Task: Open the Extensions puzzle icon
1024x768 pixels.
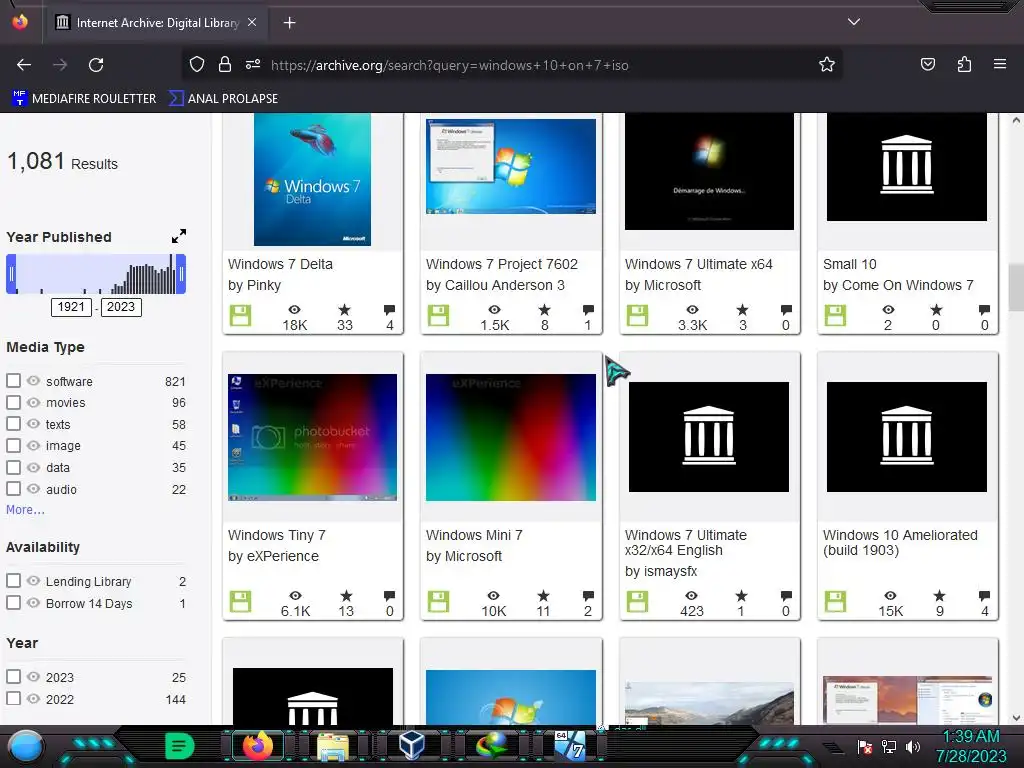Action: coord(964,65)
